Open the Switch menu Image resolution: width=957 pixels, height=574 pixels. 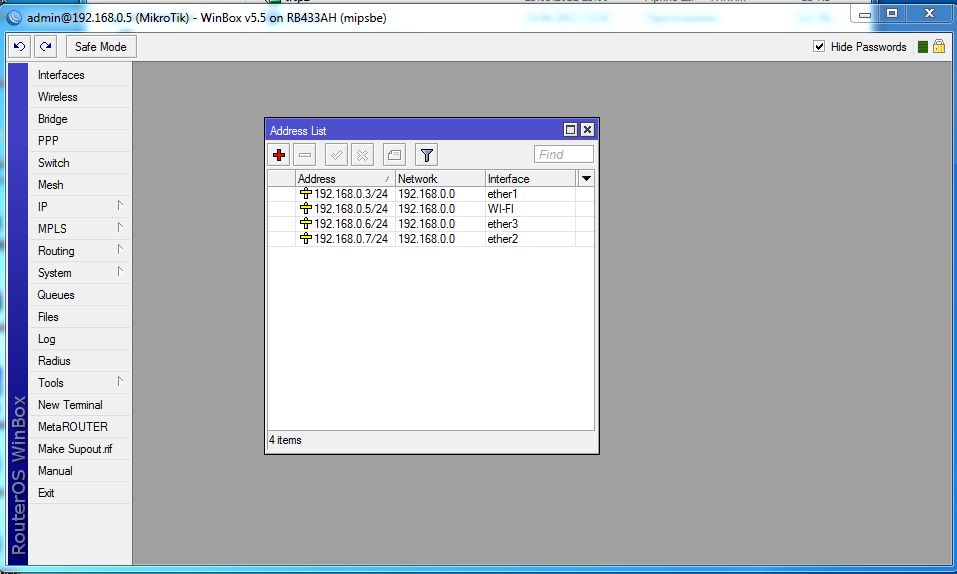tap(80, 162)
